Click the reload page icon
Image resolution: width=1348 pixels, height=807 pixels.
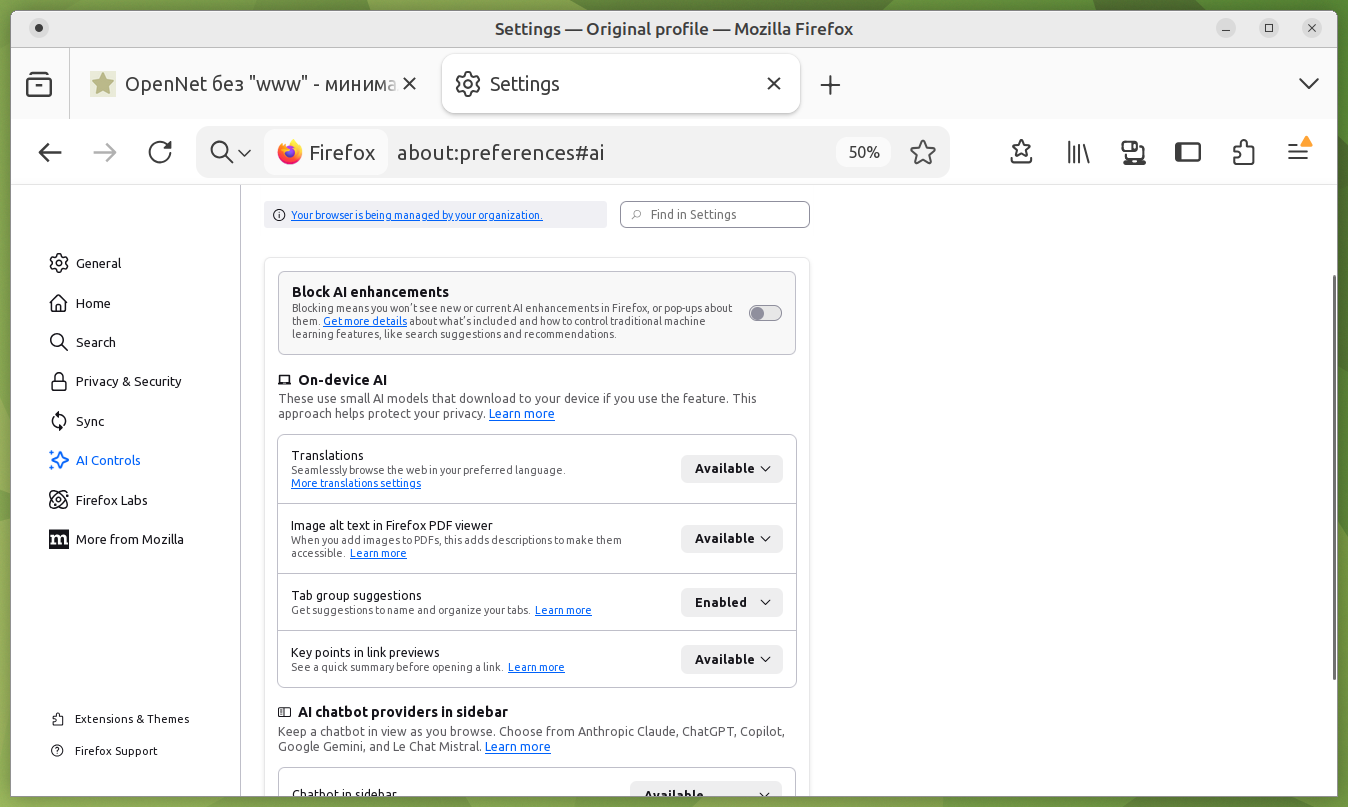click(160, 152)
